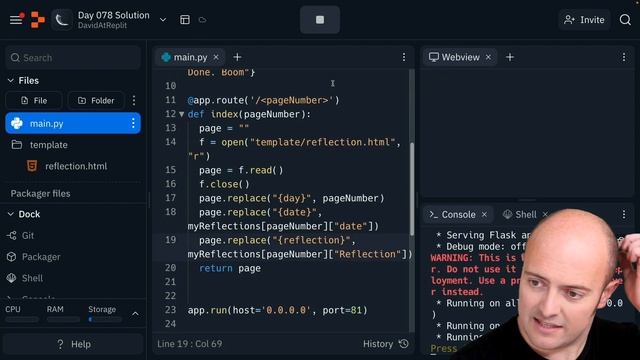Close the main.py editor tab
Image resolution: width=640 pixels, height=360 pixels.
(x=216, y=58)
